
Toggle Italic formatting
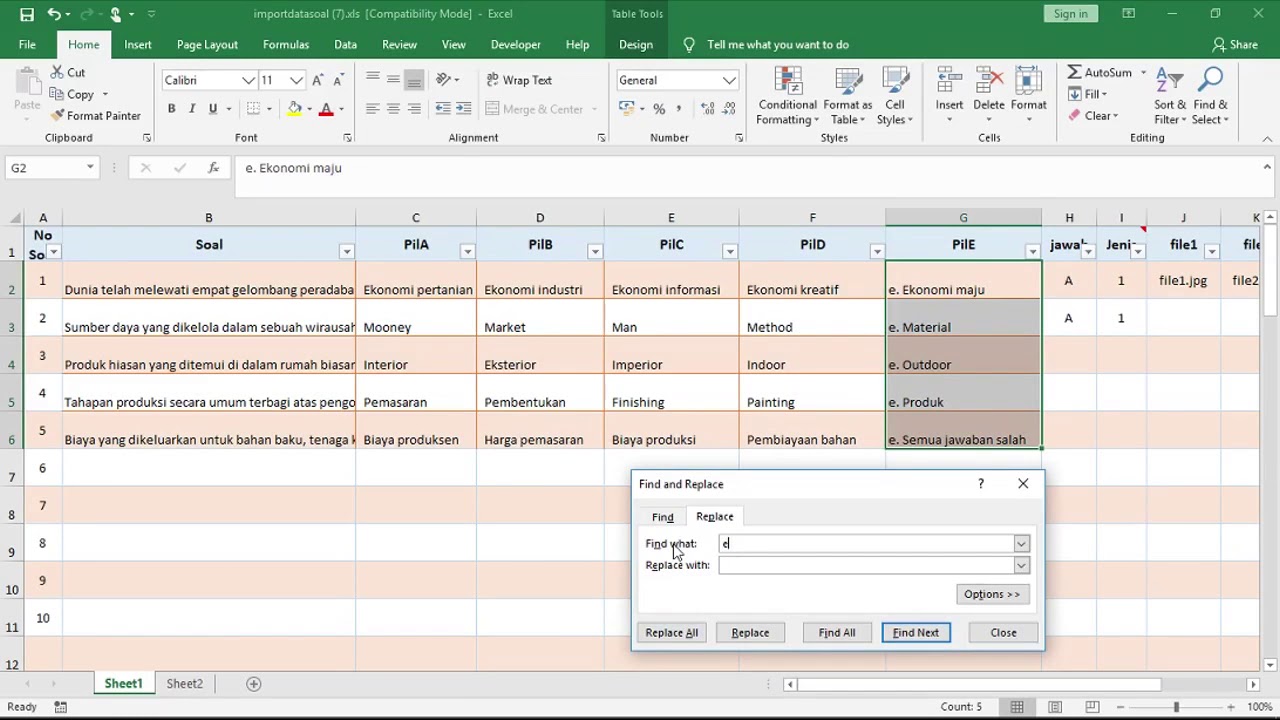point(191,108)
